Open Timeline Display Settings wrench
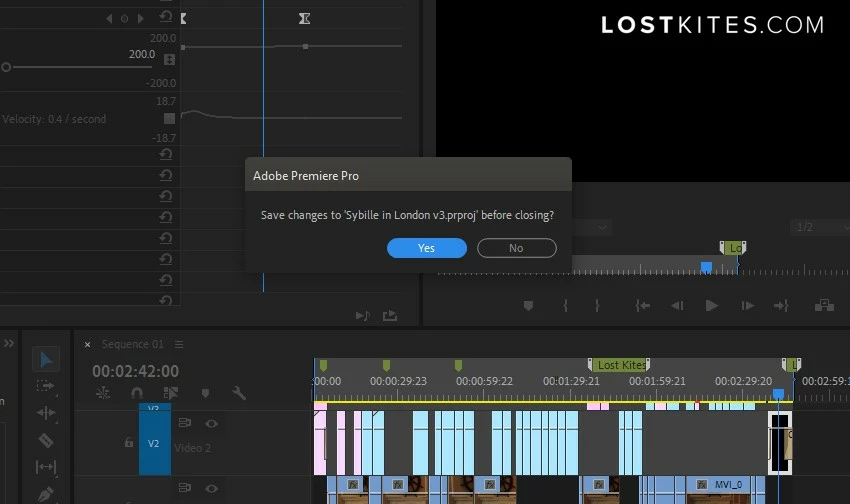The width and height of the screenshot is (850, 504). [x=239, y=393]
